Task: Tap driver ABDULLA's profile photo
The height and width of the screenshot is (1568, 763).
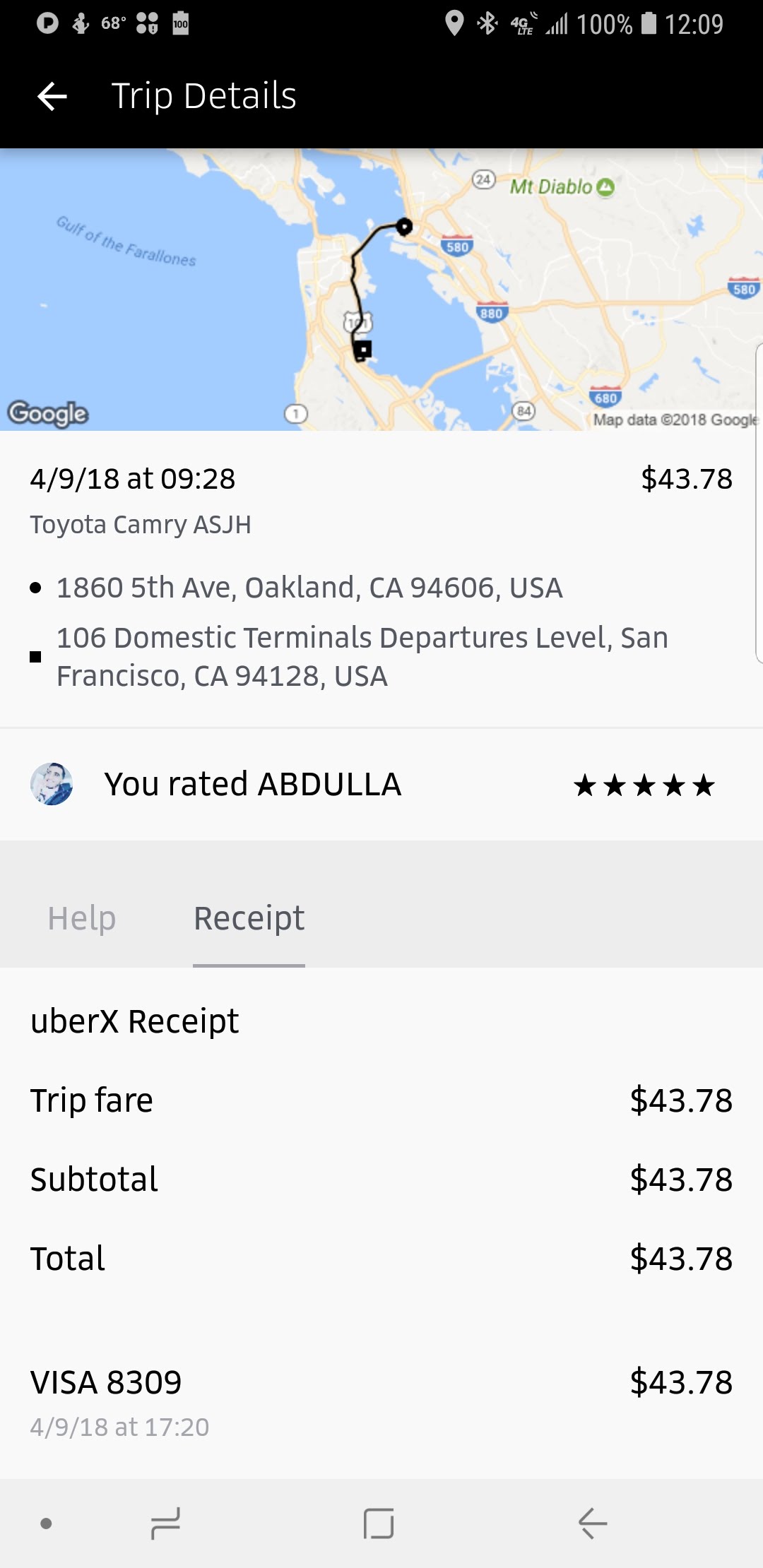Action: tap(52, 784)
